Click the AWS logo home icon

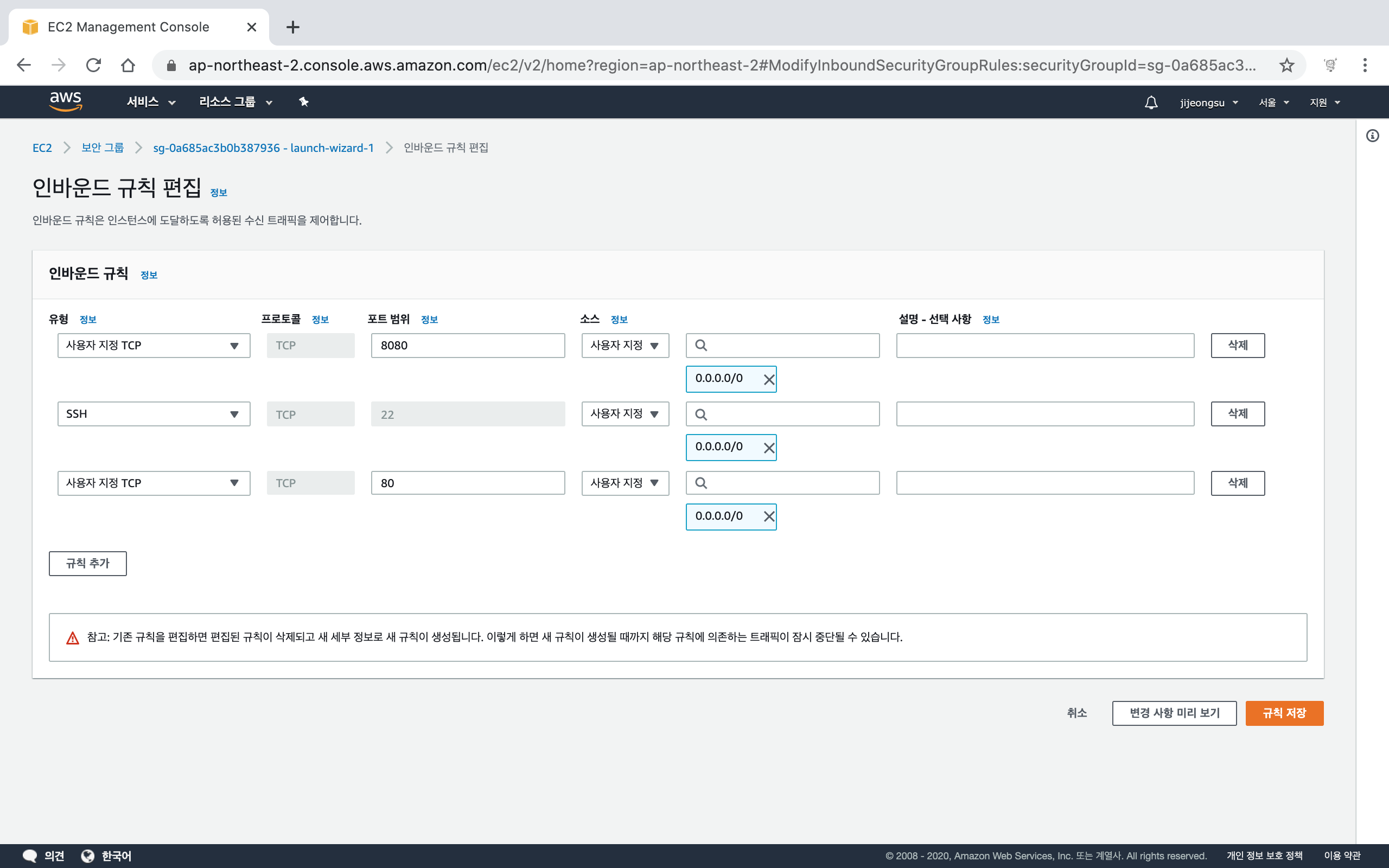click(66, 101)
